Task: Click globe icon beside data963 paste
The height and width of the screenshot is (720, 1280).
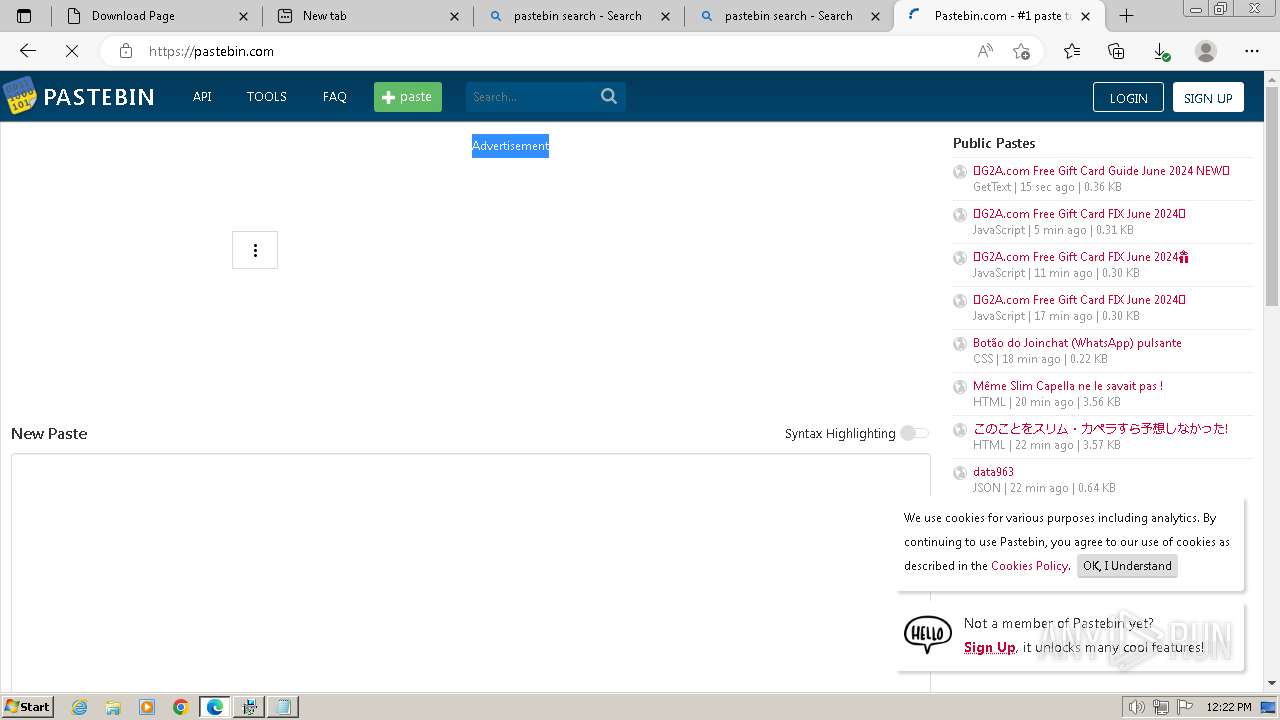Action: 960,473
